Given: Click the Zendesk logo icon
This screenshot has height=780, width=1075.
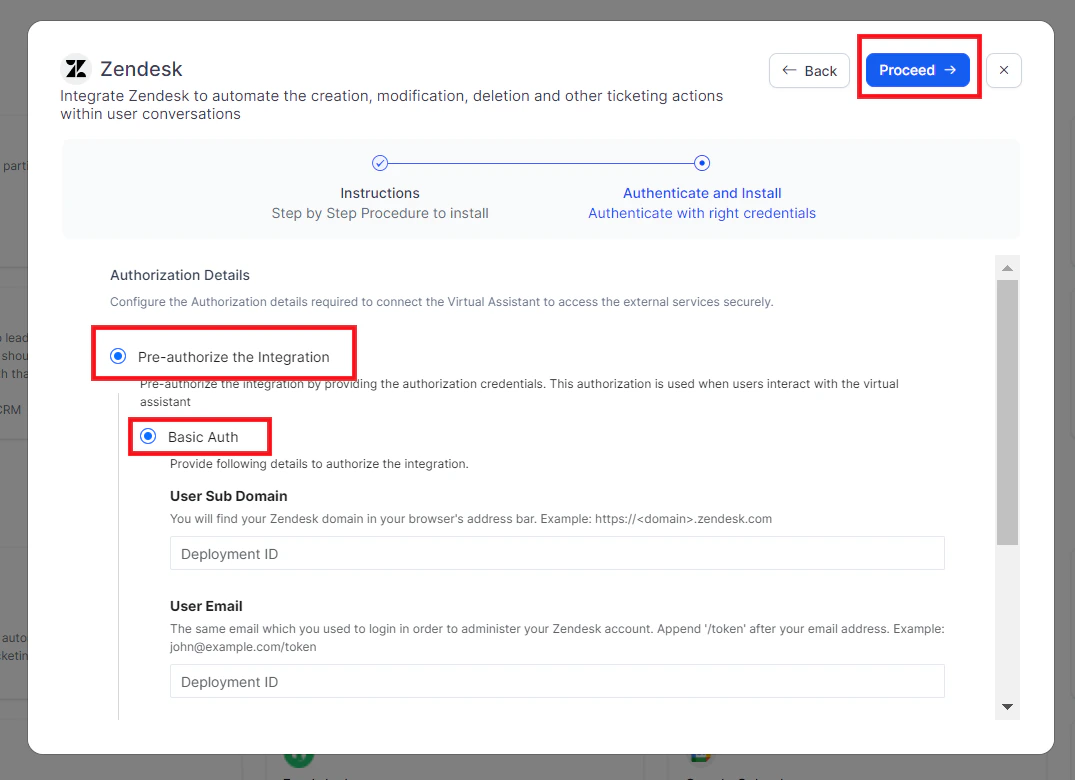Looking at the screenshot, I should click(75, 67).
